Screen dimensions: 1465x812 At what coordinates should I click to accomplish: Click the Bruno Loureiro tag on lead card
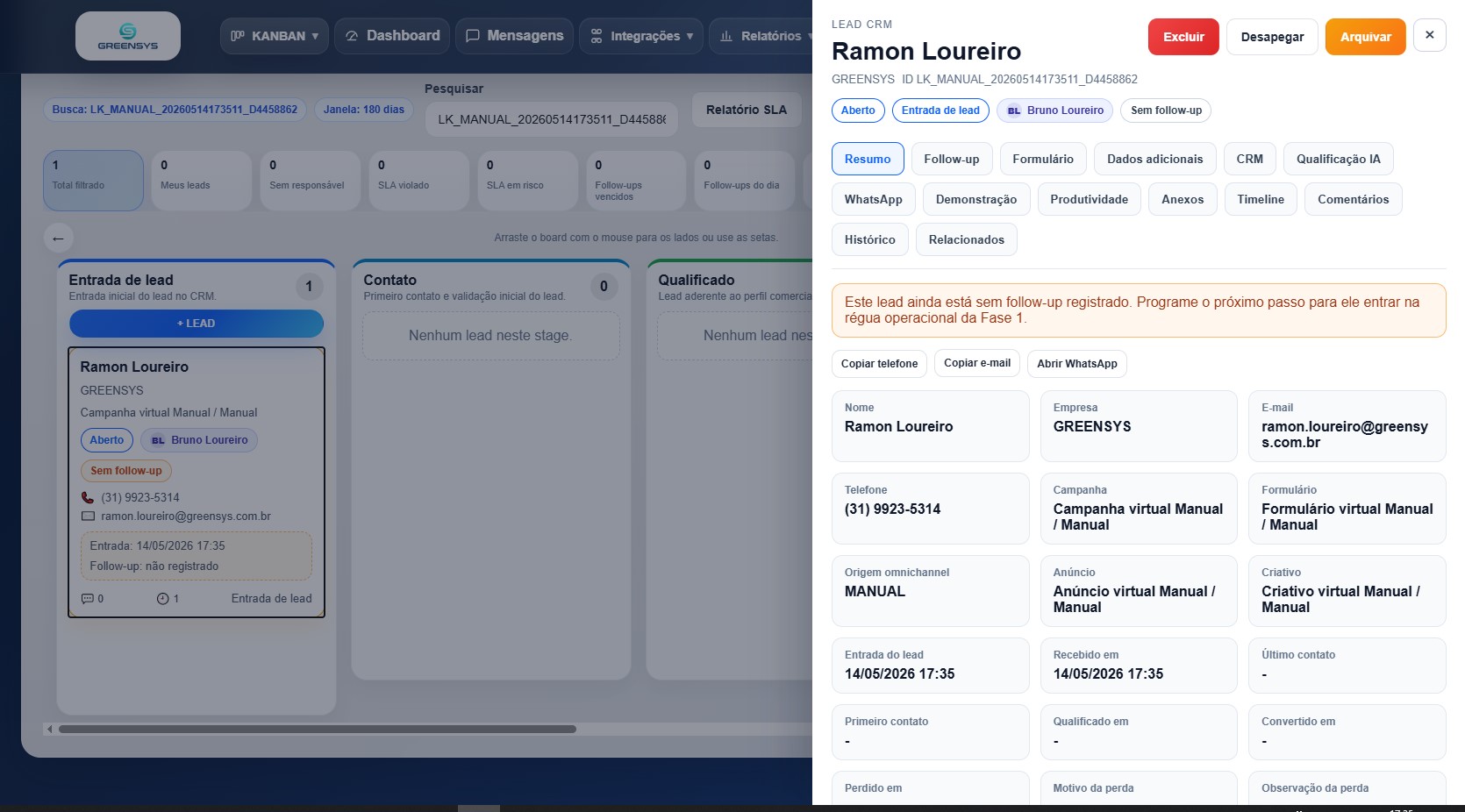(x=199, y=440)
